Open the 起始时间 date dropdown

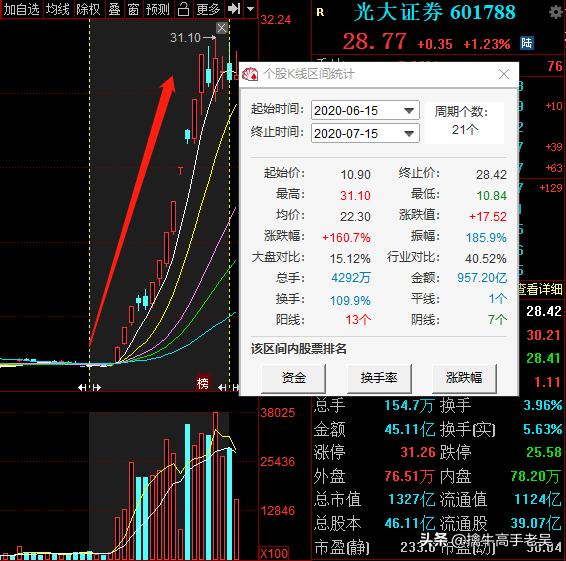pyautogui.click(x=409, y=110)
